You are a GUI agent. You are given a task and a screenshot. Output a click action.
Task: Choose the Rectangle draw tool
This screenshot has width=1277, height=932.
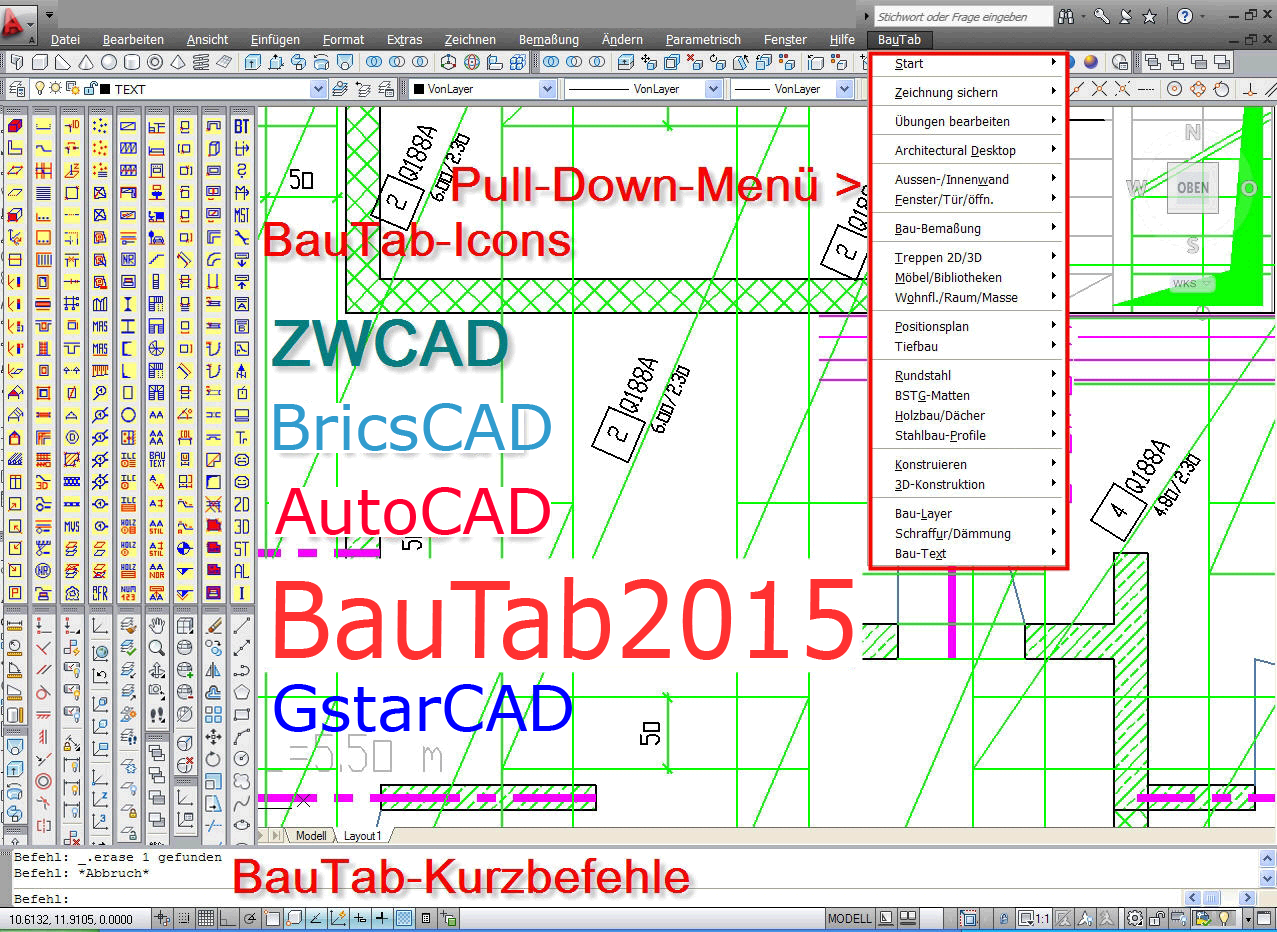242,713
